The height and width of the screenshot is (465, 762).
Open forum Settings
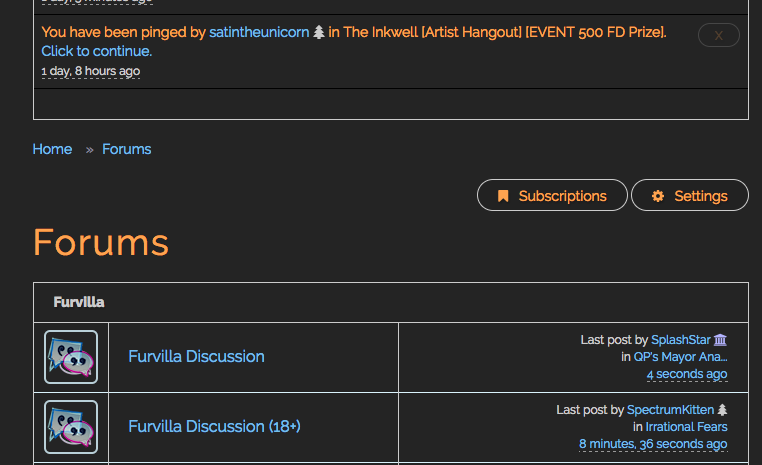[690, 195]
